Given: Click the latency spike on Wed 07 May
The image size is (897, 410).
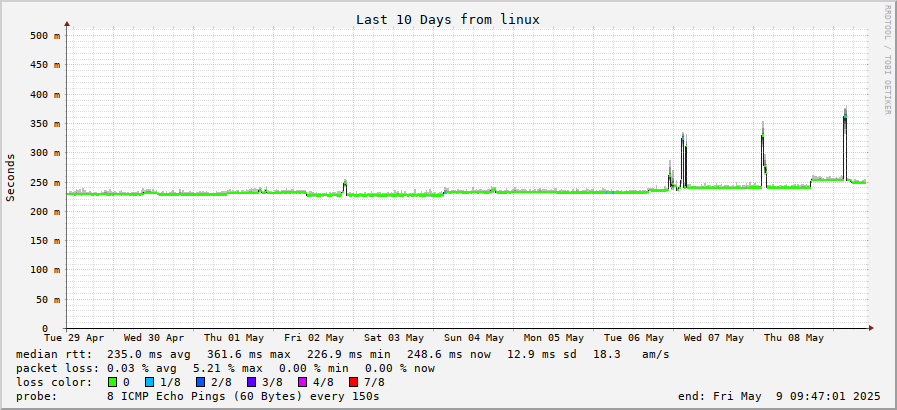Looking at the screenshot, I should (763, 154).
